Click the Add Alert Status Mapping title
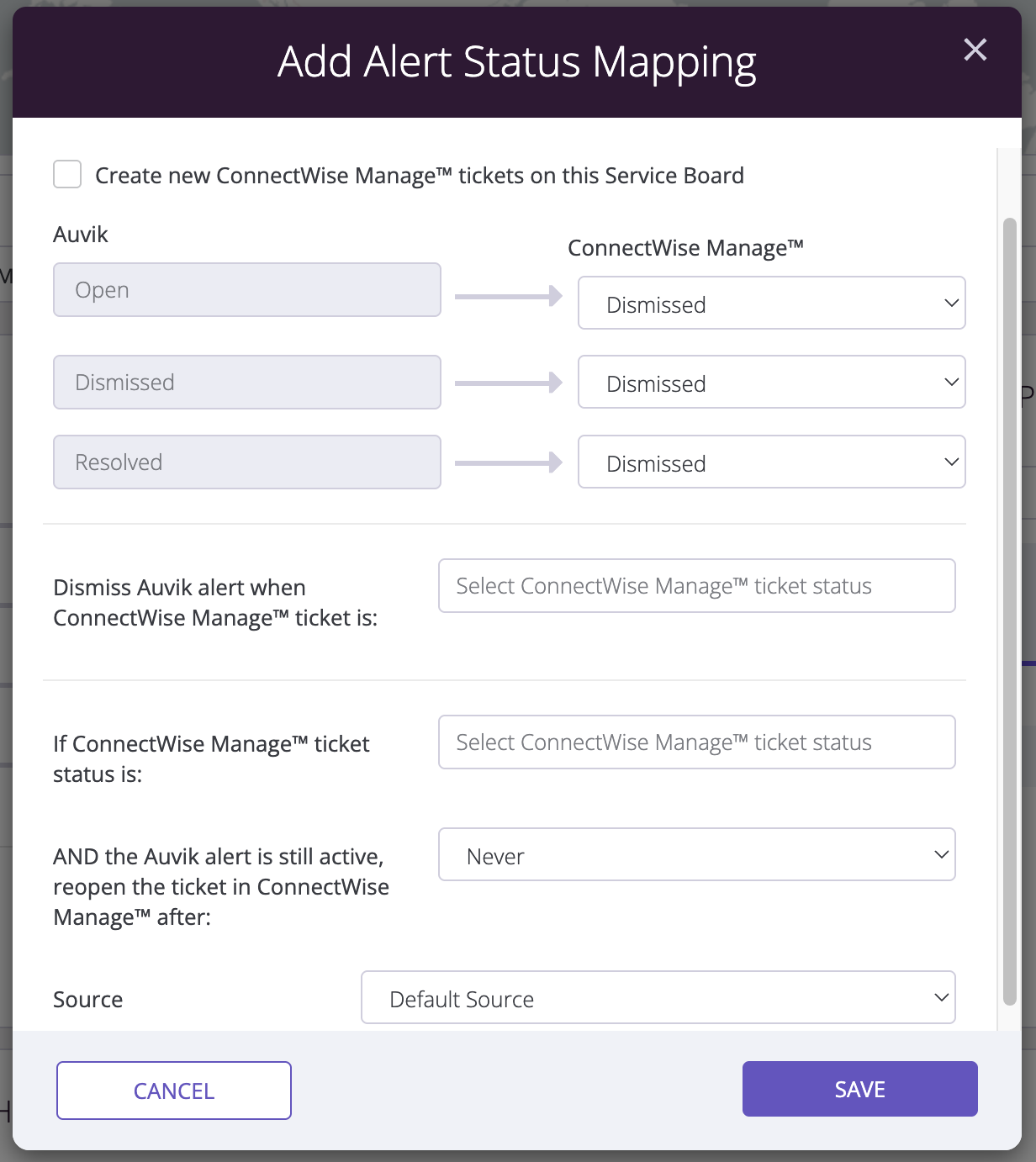Image resolution: width=1036 pixels, height=1162 pixels. (x=517, y=62)
